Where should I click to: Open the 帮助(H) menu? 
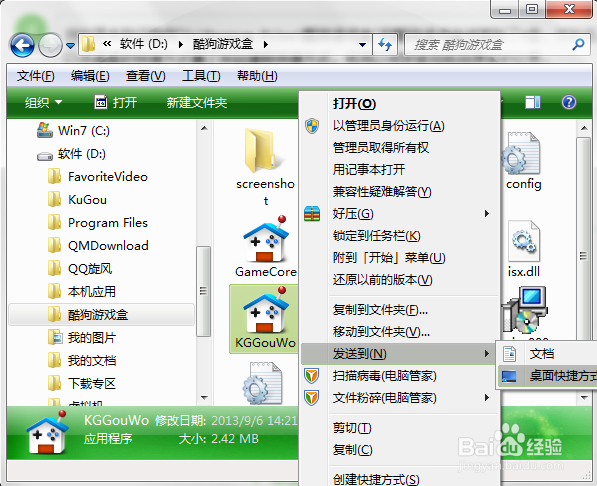coord(257,76)
